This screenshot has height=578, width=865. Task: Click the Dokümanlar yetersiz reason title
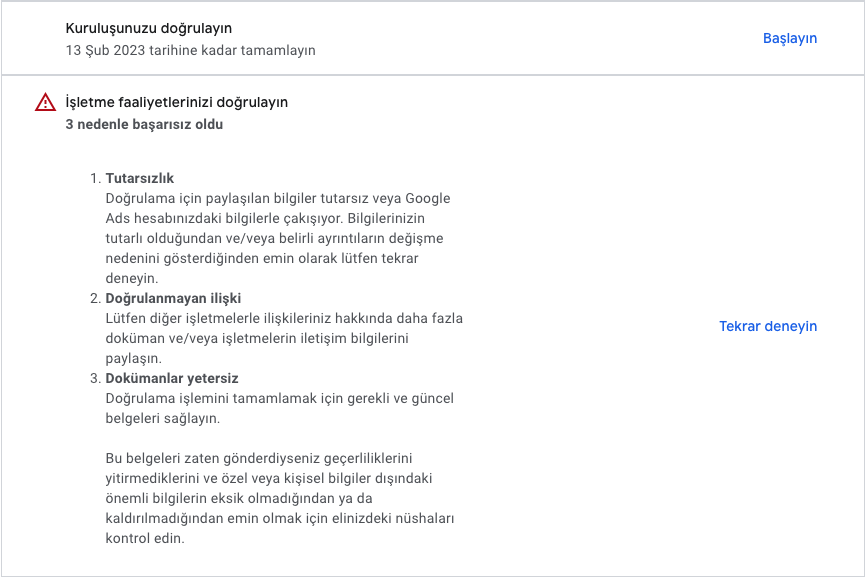(172, 378)
